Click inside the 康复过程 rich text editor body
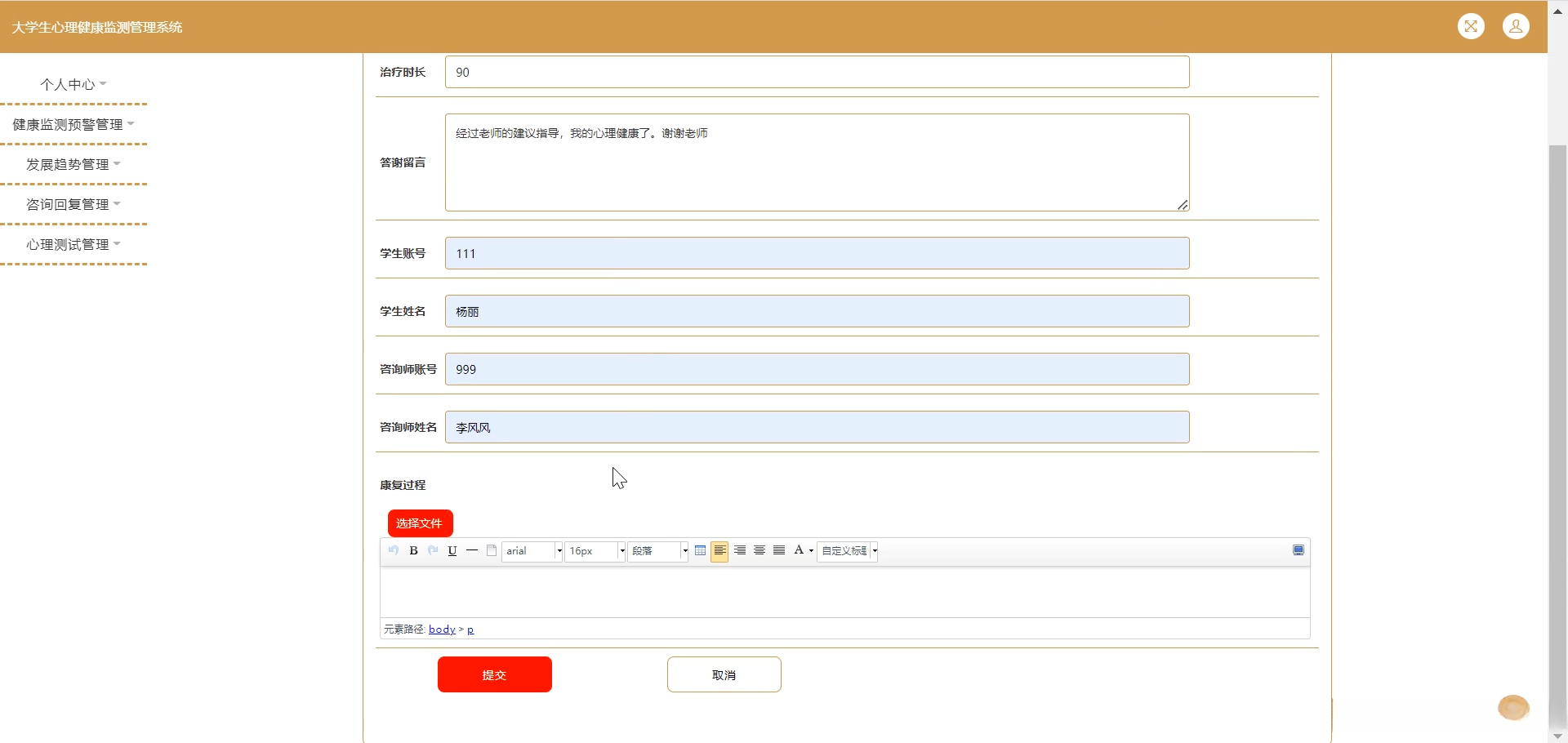Viewport: 1568px width, 743px height. coord(845,592)
